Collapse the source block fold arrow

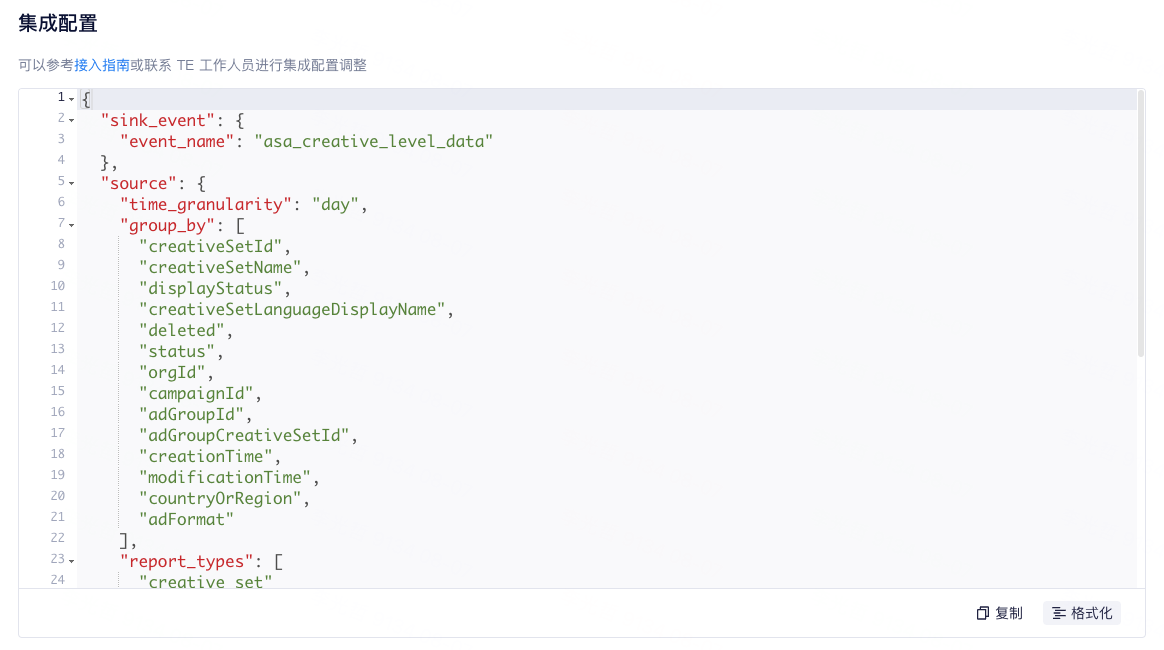point(72,183)
